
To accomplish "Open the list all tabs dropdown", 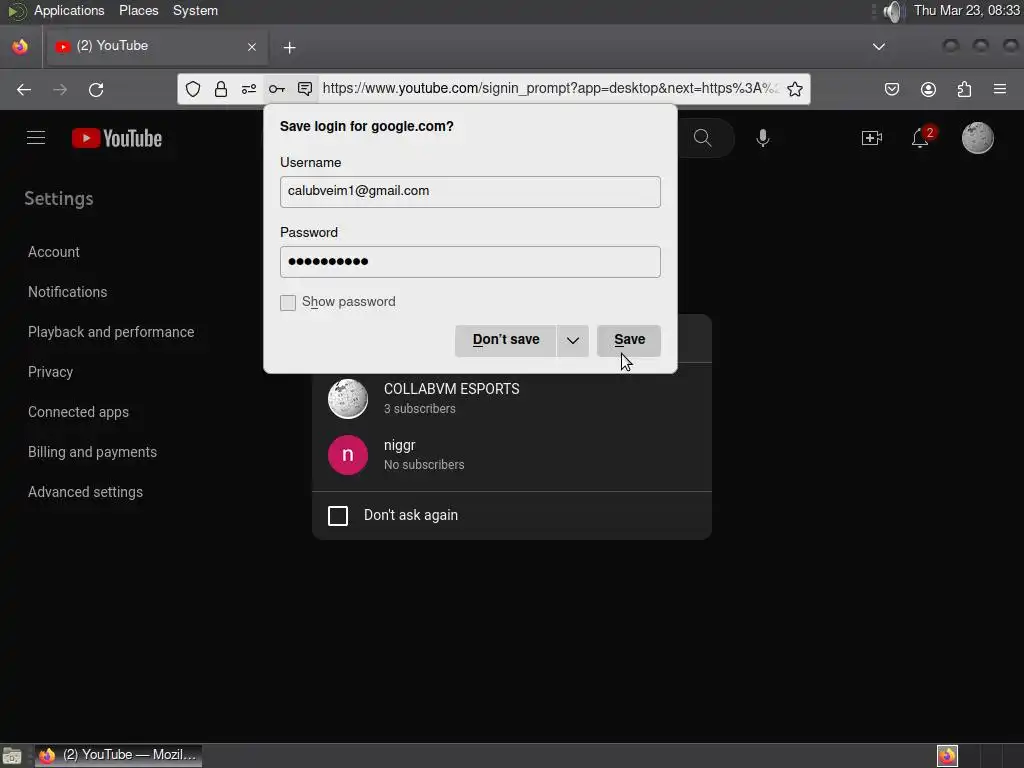I will click(879, 47).
